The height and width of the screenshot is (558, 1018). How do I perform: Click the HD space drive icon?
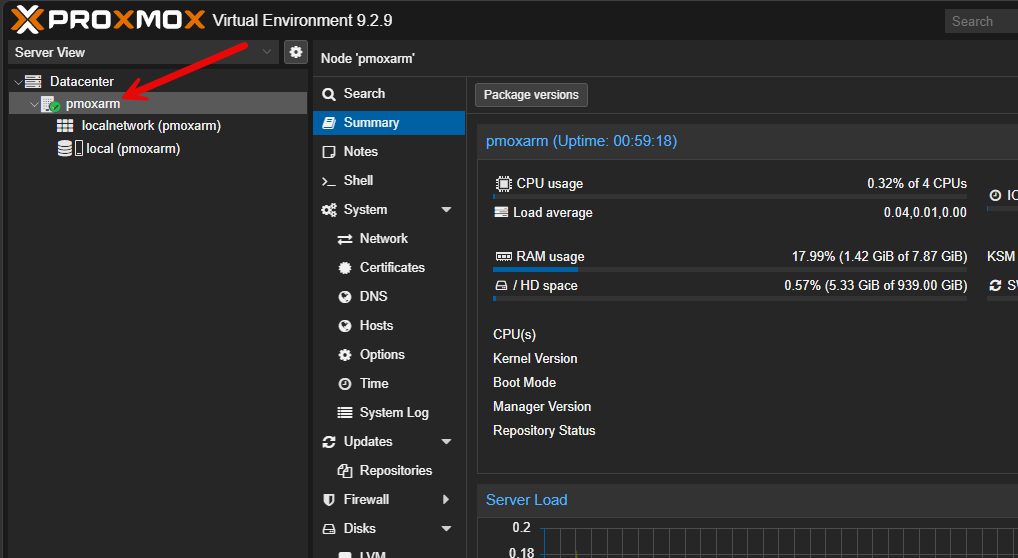[x=501, y=286]
